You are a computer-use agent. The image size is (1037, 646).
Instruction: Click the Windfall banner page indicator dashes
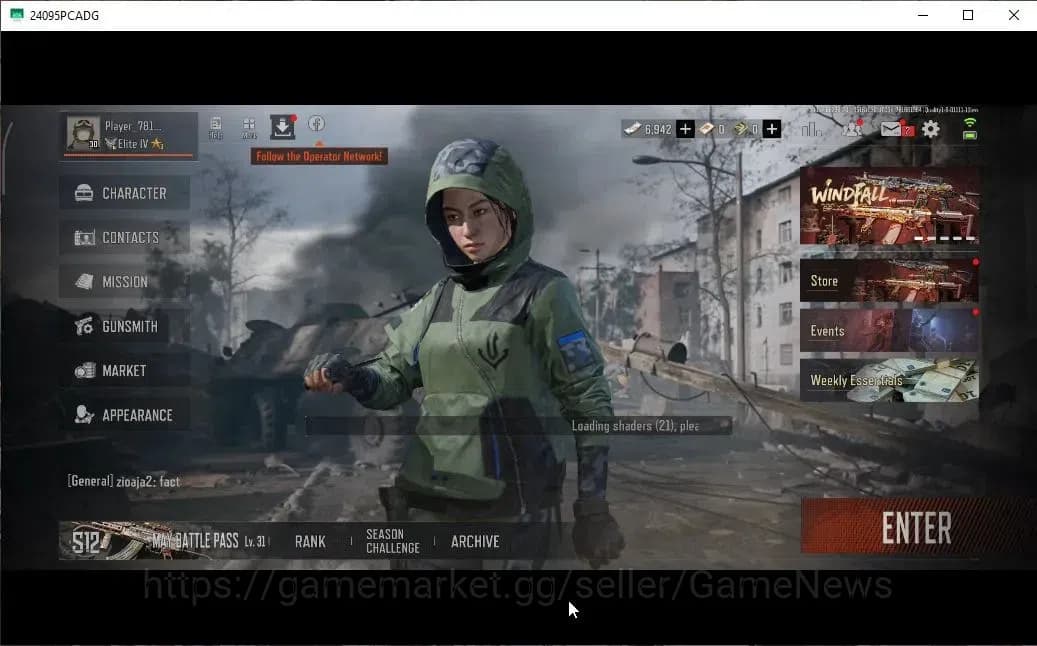click(x=945, y=238)
